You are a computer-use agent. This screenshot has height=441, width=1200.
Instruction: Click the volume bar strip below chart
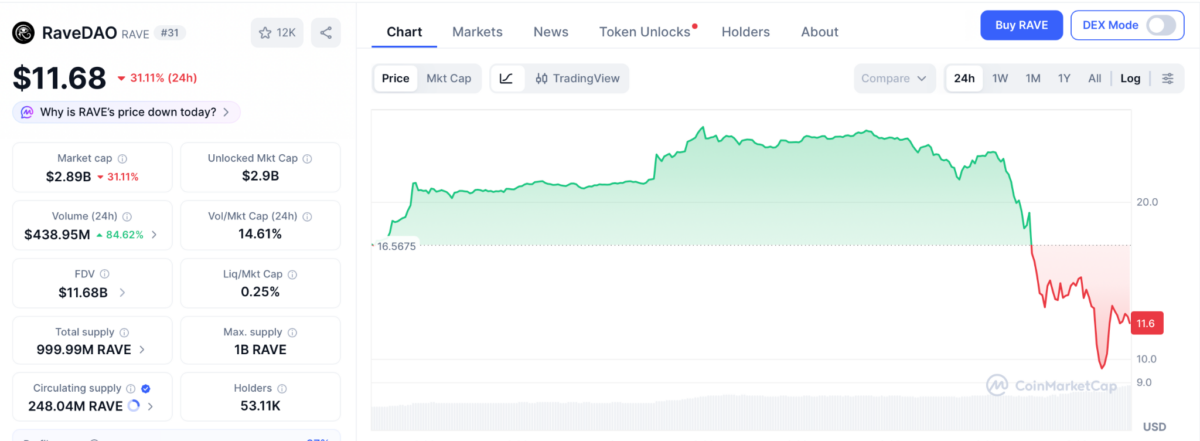click(x=750, y=415)
